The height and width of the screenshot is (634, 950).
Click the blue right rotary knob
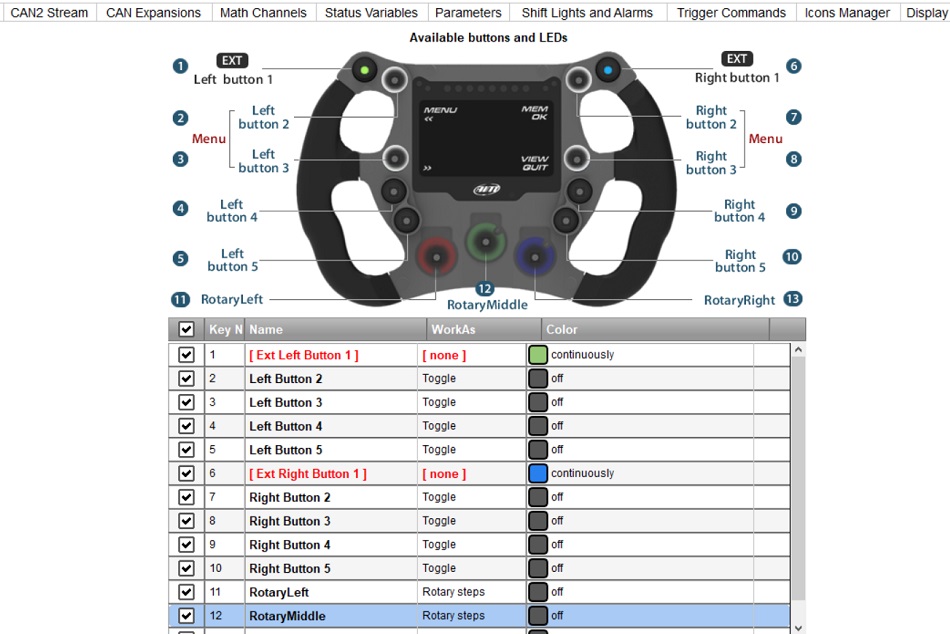click(534, 257)
